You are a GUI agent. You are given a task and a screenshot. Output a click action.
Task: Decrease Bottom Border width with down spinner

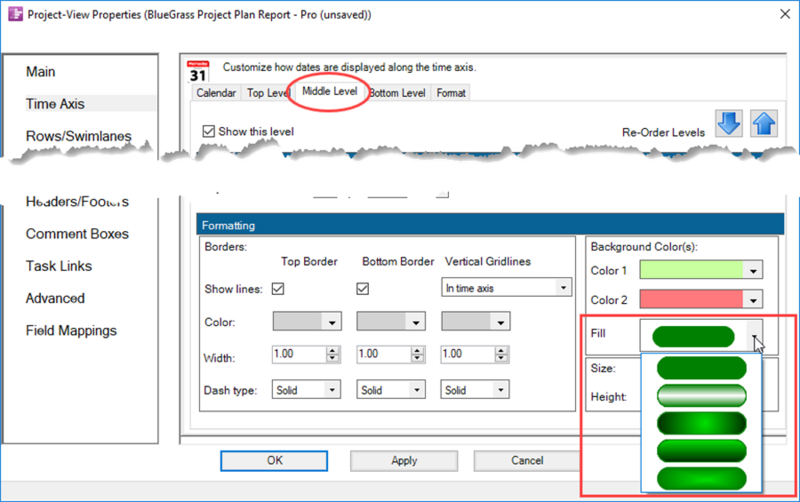click(417, 358)
